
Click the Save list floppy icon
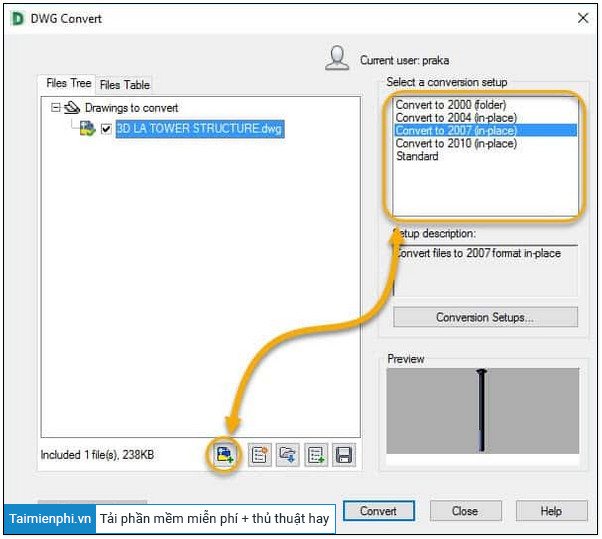(x=344, y=455)
